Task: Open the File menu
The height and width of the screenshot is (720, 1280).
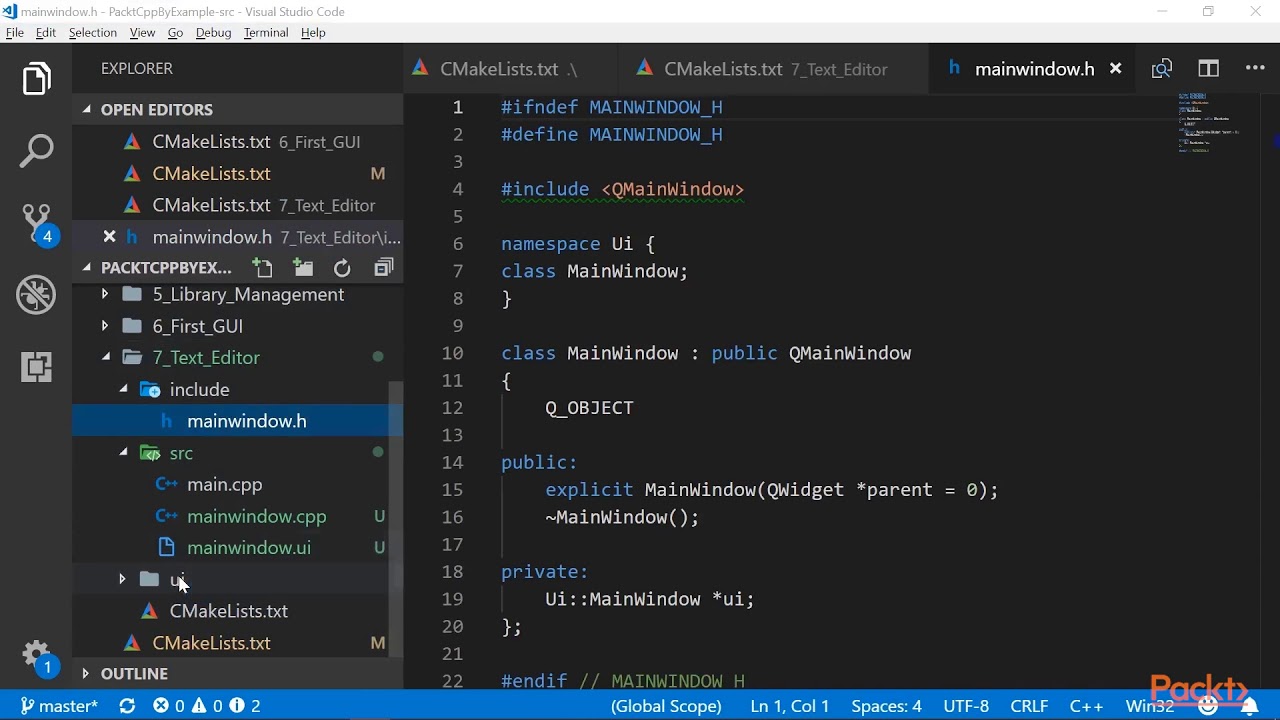Action: pyautogui.click(x=15, y=32)
